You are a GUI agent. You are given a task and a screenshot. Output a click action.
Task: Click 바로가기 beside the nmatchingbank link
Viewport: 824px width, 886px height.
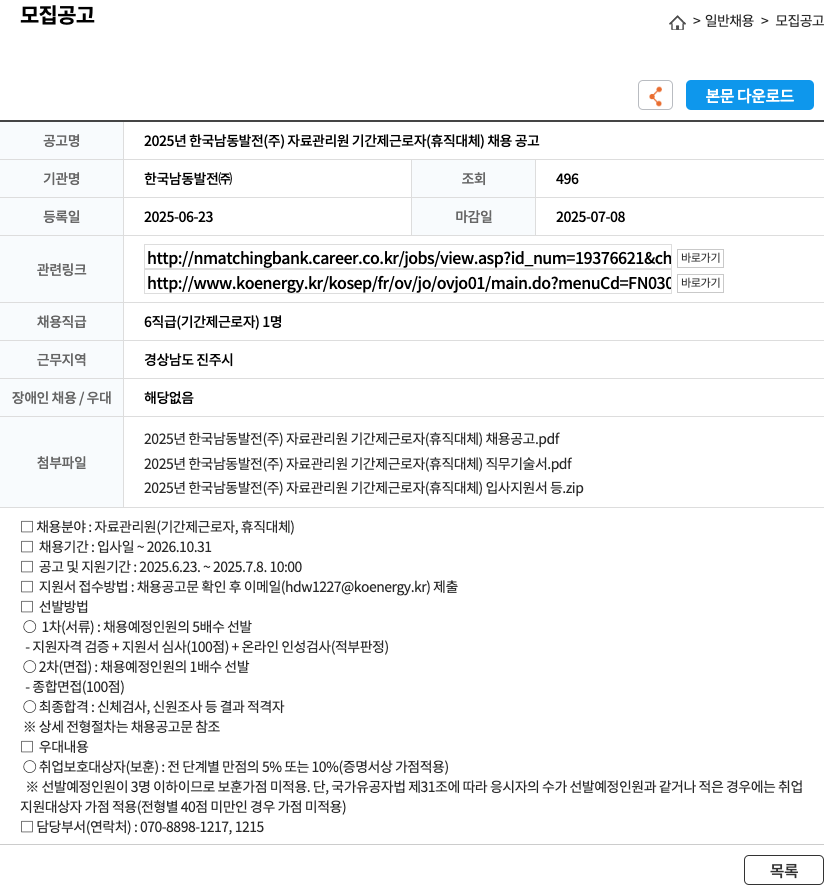[700, 258]
